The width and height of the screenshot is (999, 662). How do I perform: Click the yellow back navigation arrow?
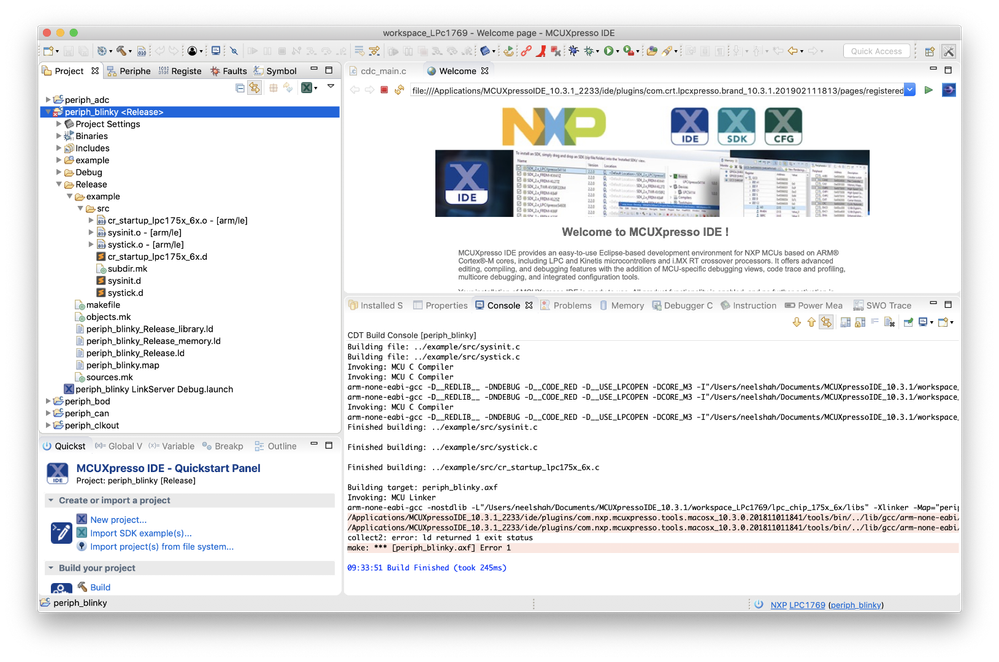[793, 51]
